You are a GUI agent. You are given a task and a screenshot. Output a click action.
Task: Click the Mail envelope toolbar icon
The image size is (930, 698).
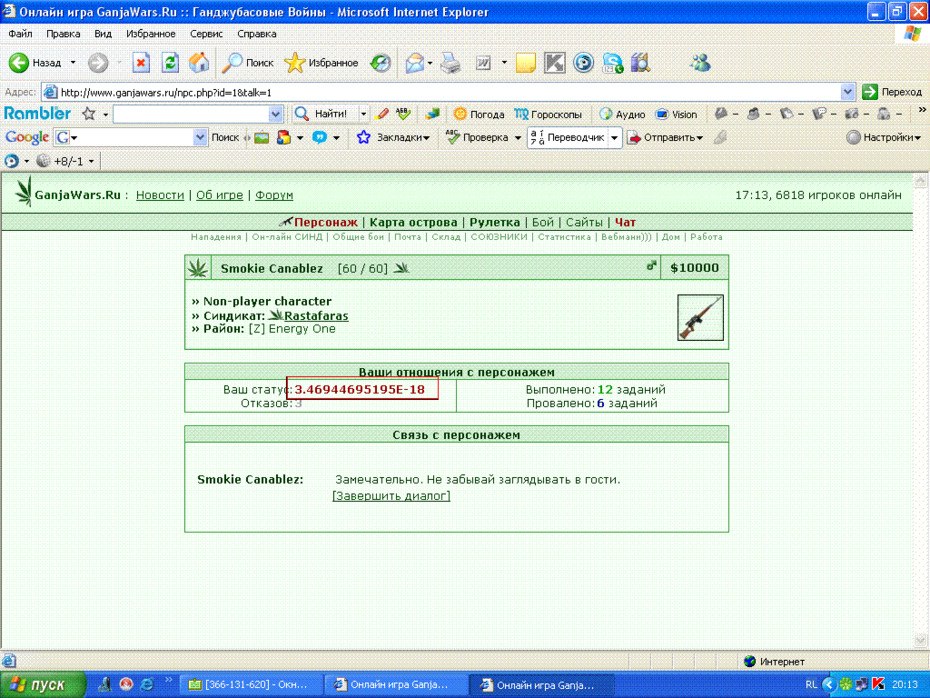point(414,63)
